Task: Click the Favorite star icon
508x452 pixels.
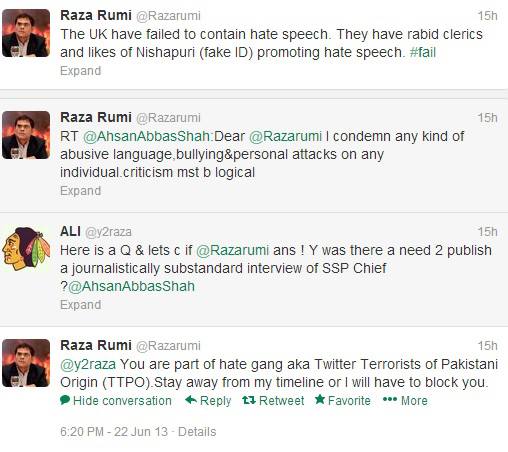Action: click(320, 399)
